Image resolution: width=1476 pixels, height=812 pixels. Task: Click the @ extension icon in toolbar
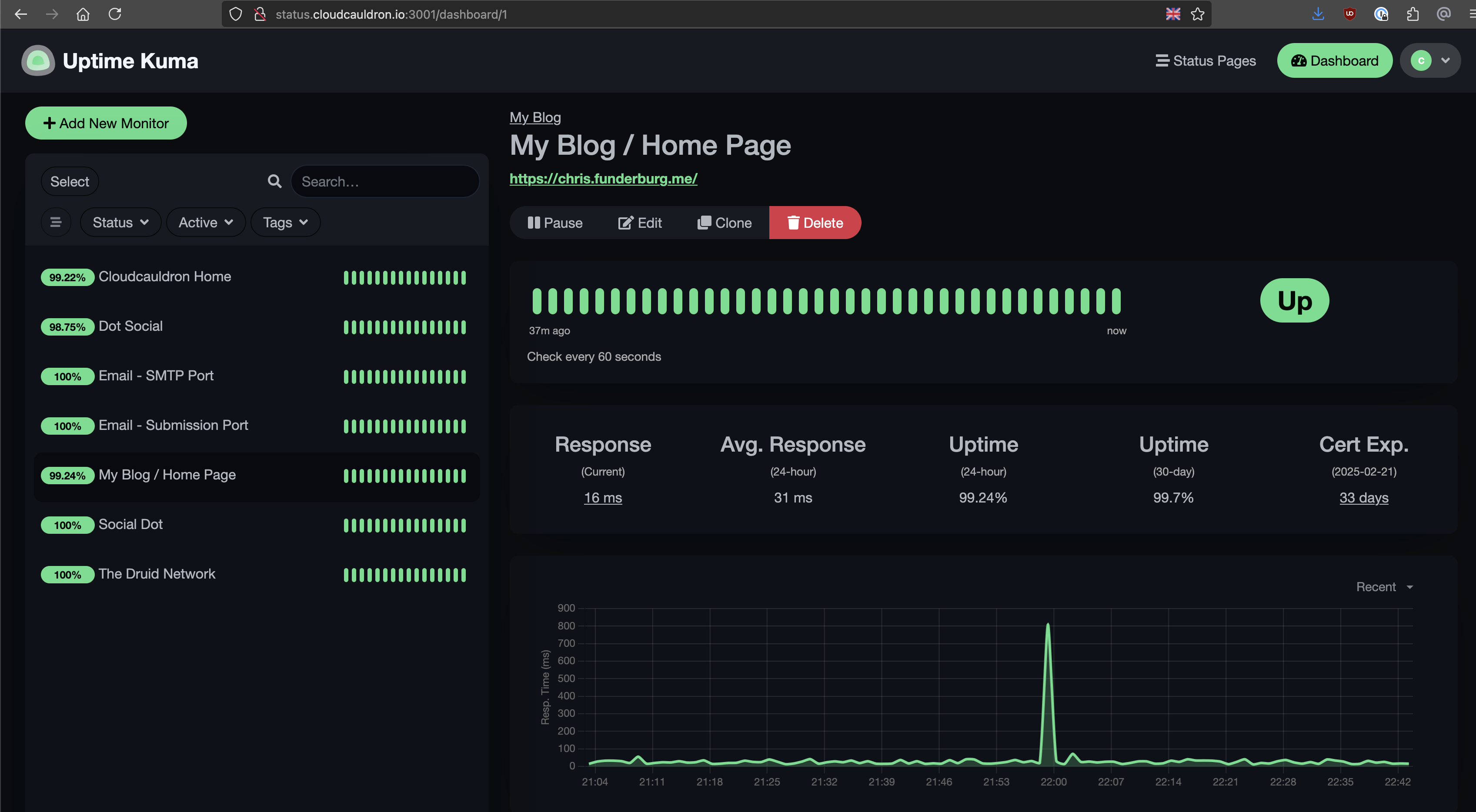1443,14
